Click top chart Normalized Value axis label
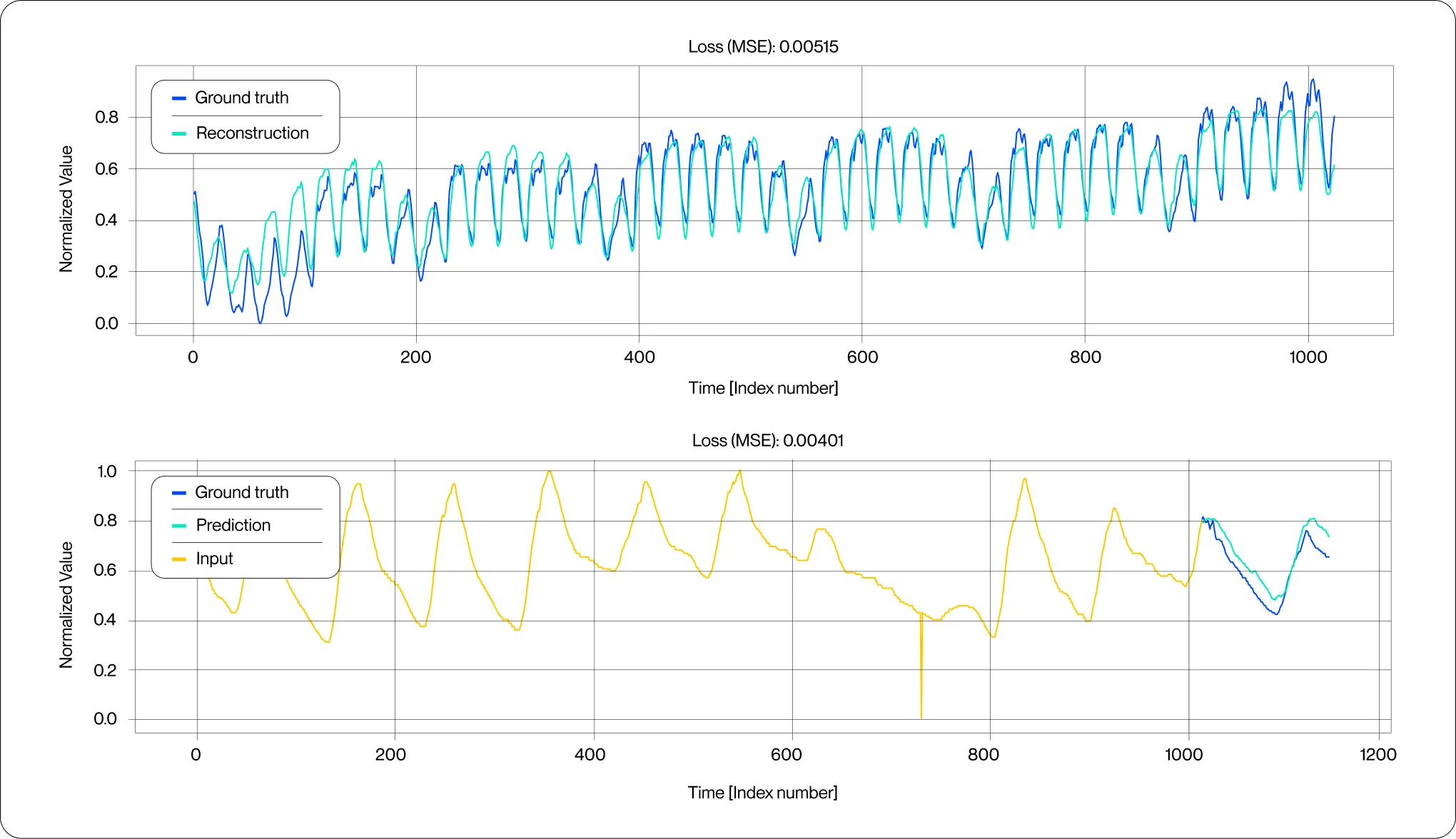Screen dimensions: 1456x839 66,209
